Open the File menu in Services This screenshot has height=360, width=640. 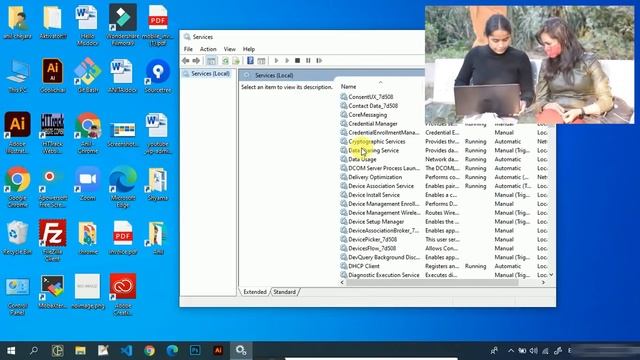click(188, 49)
